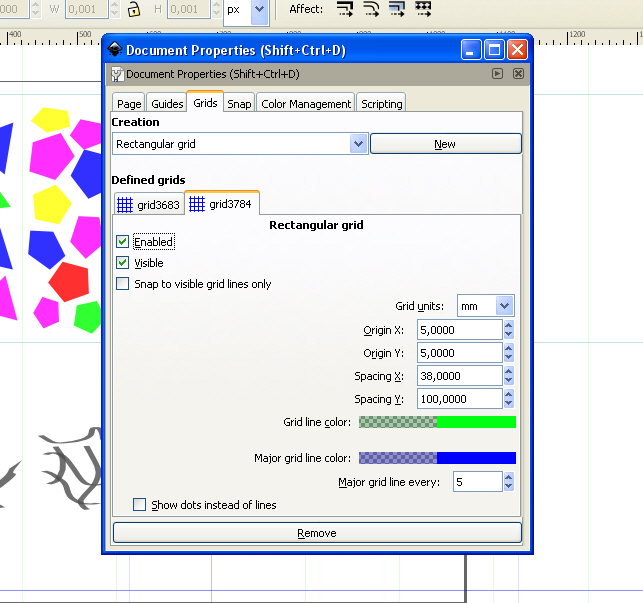
Task: Enable Show dots instead of lines
Action: click(x=139, y=505)
